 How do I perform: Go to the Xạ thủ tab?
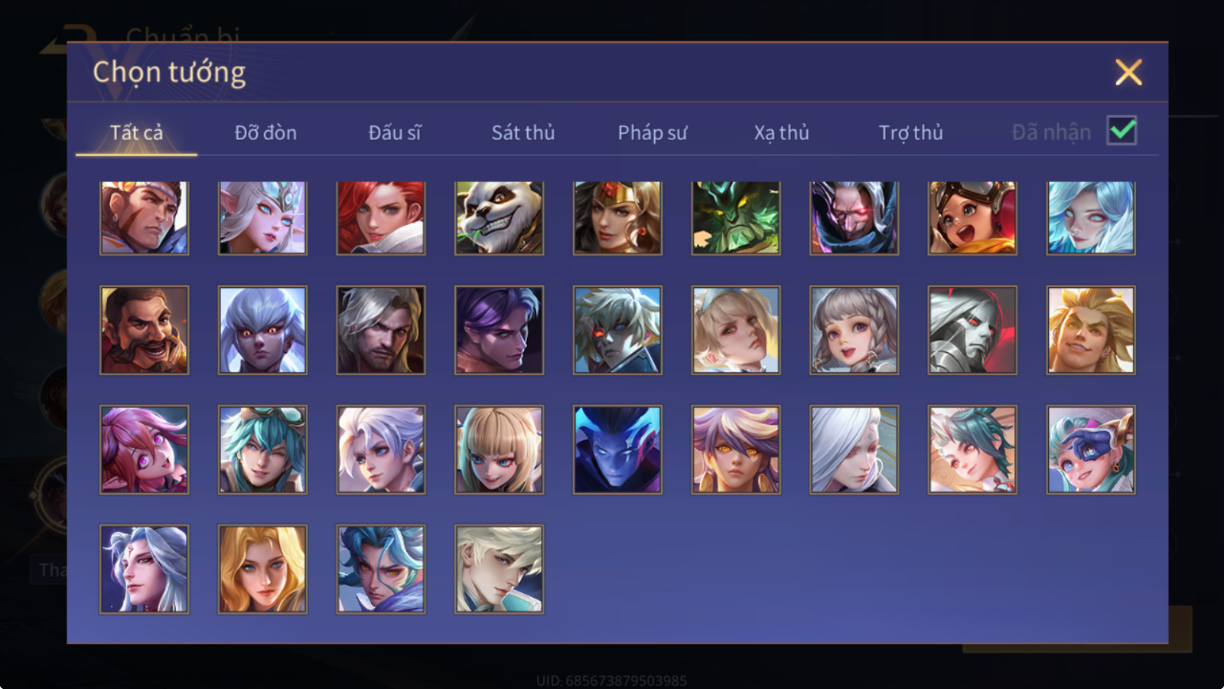coord(781,132)
